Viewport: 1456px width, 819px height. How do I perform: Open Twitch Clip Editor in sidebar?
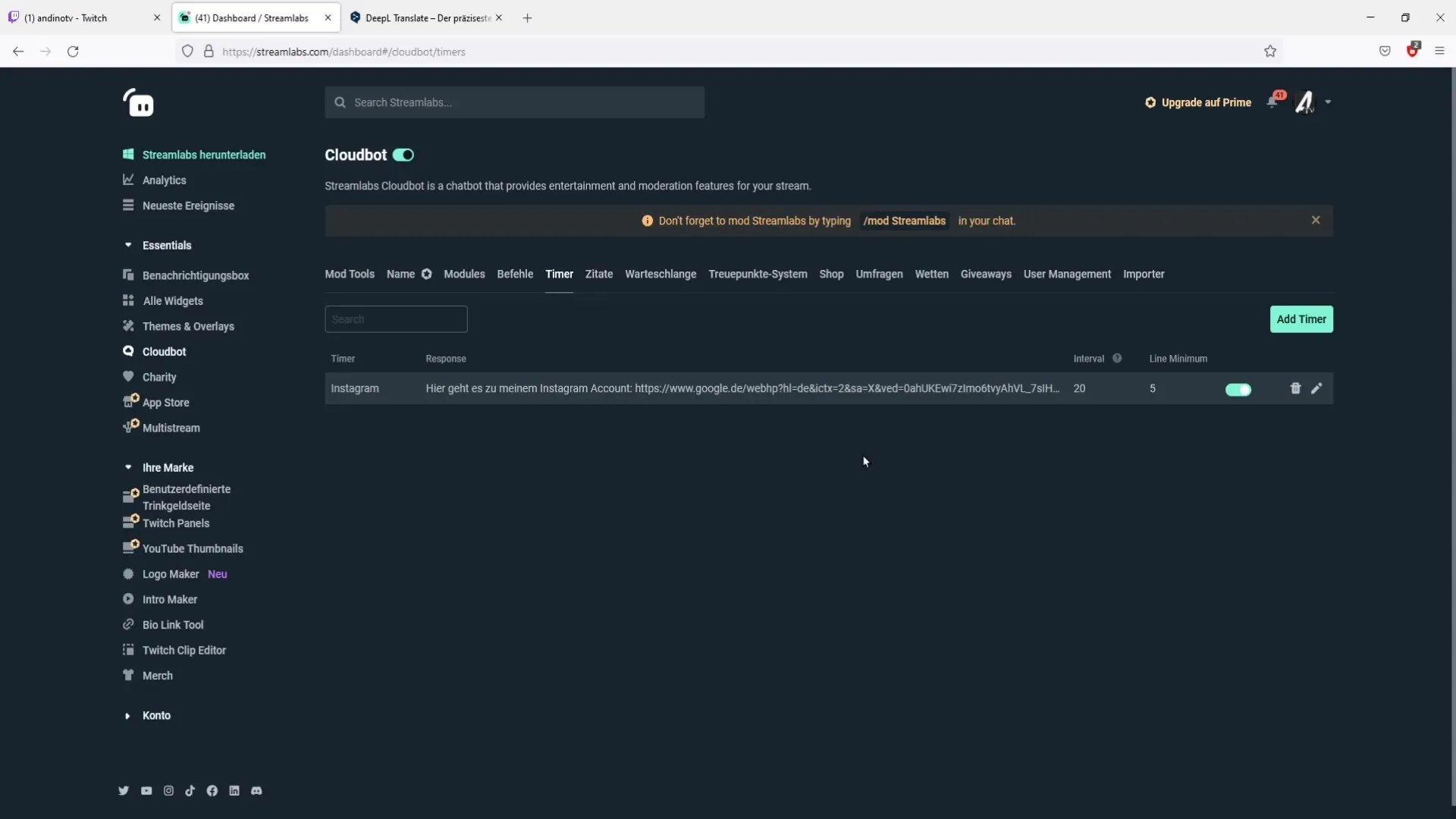tap(174, 650)
